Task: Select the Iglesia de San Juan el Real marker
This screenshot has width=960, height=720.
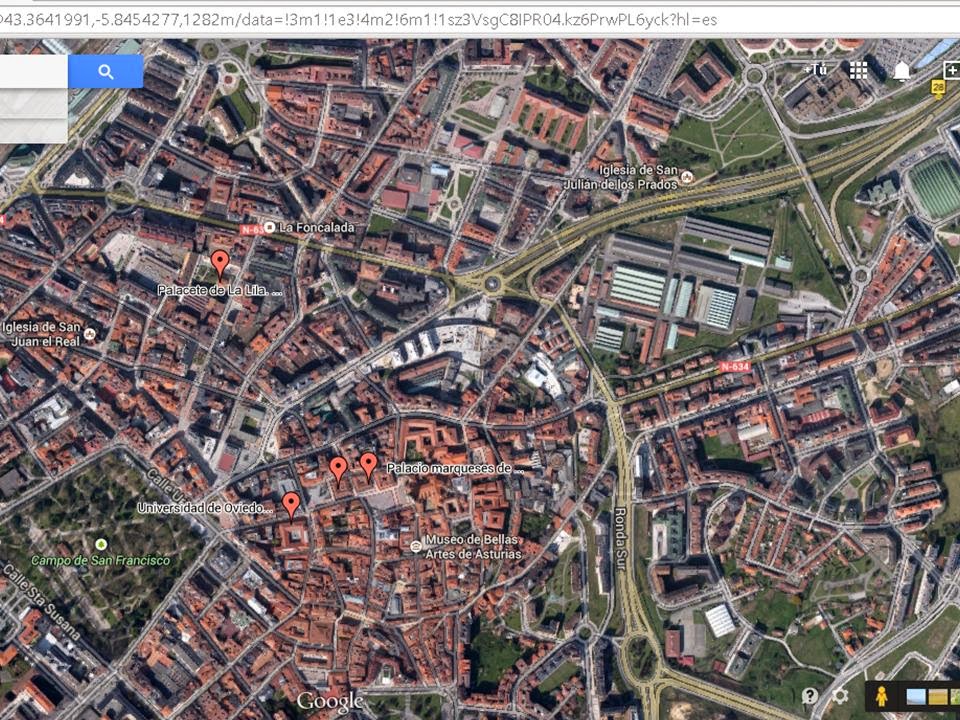Action: click(x=90, y=334)
